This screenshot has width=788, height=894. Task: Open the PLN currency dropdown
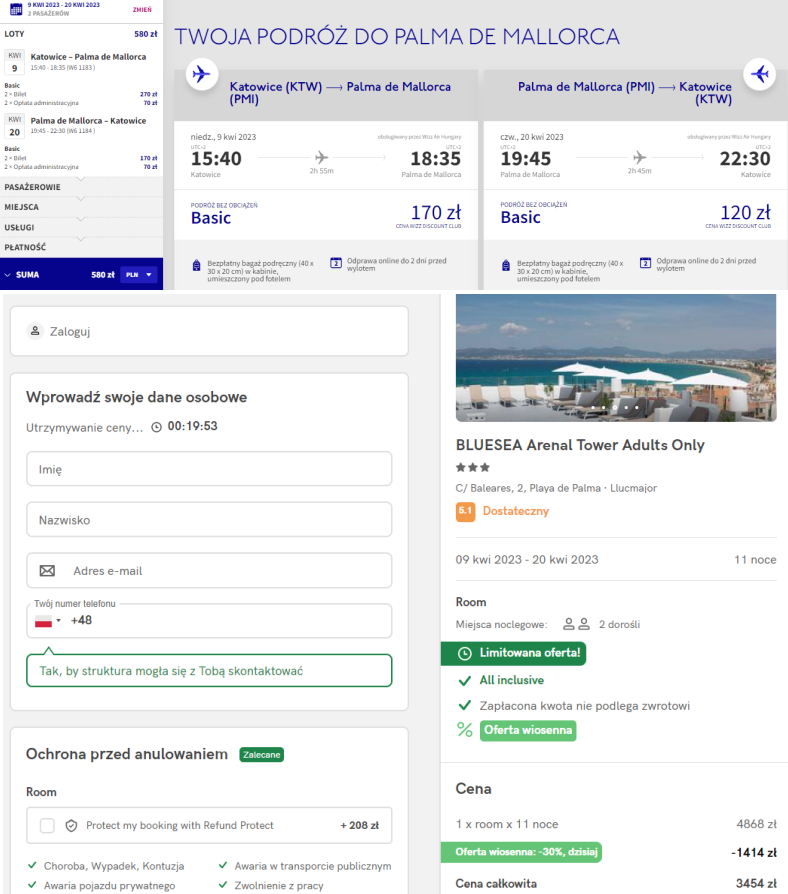tap(138, 274)
